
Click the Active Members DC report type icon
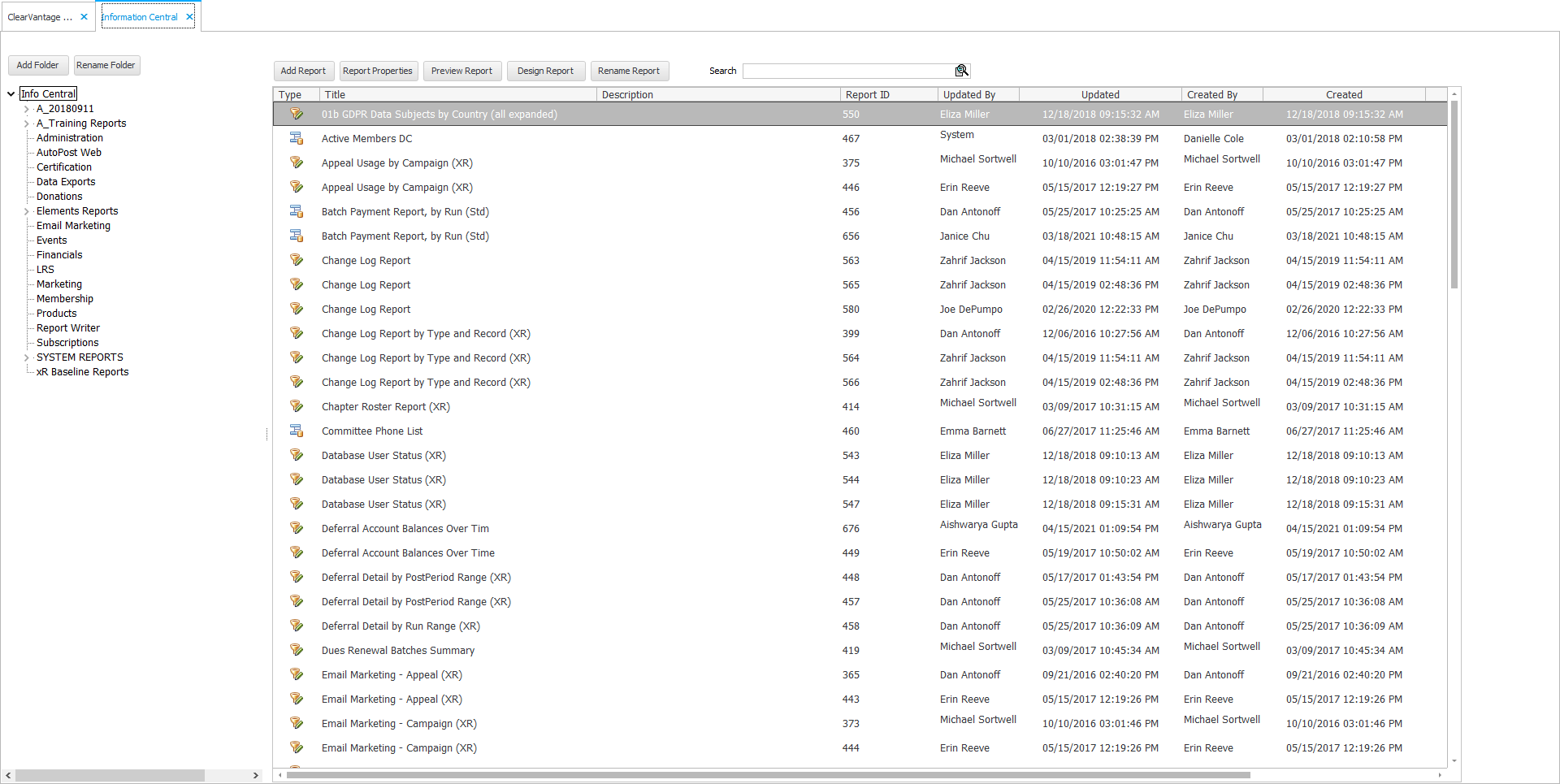[x=297, y=138]
